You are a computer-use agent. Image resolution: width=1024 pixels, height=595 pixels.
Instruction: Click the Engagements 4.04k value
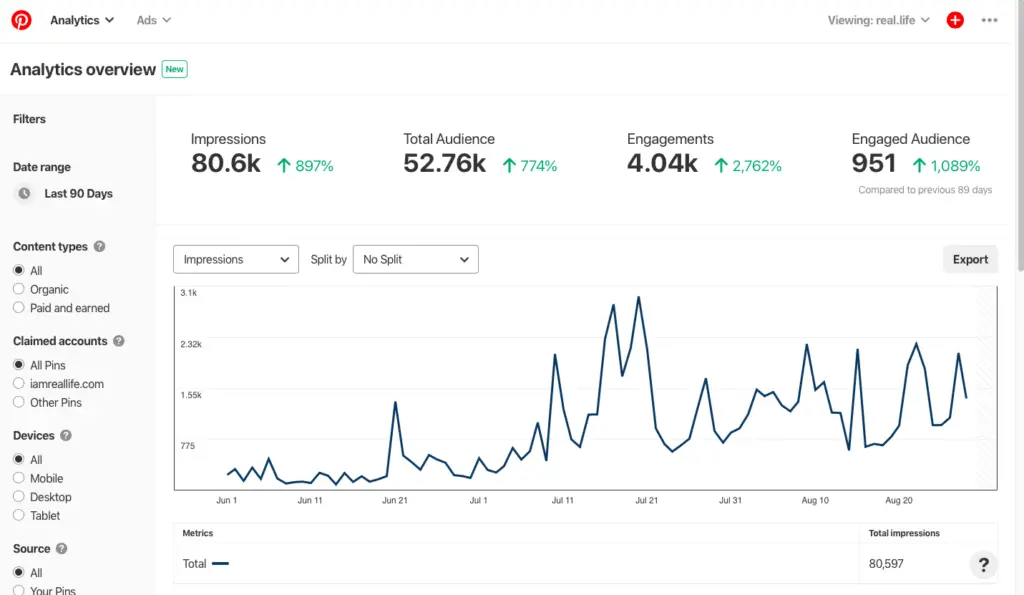click(662, 163)
